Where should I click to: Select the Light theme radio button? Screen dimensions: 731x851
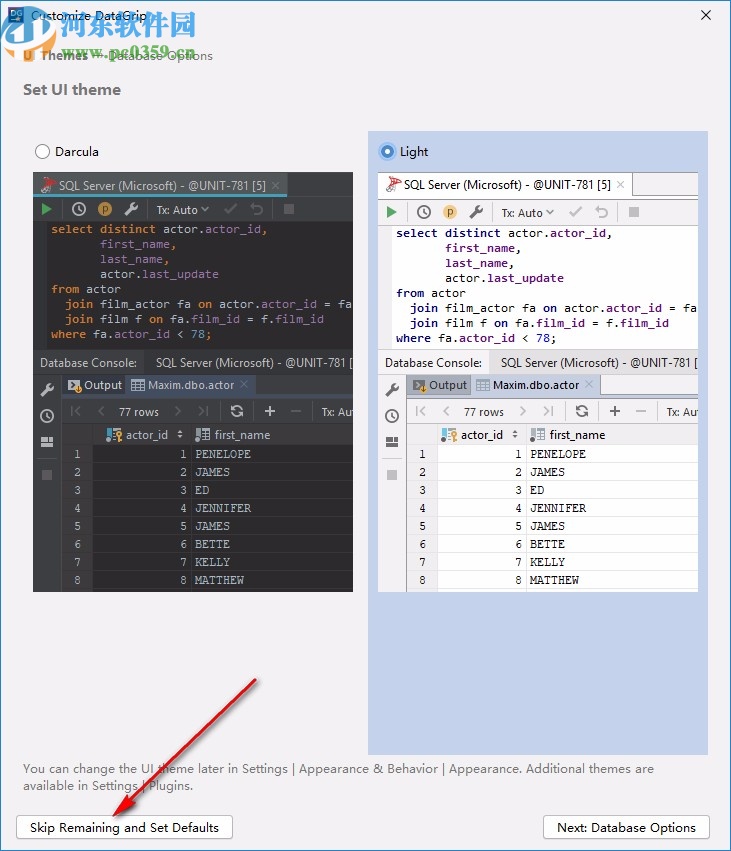point(387,151)
